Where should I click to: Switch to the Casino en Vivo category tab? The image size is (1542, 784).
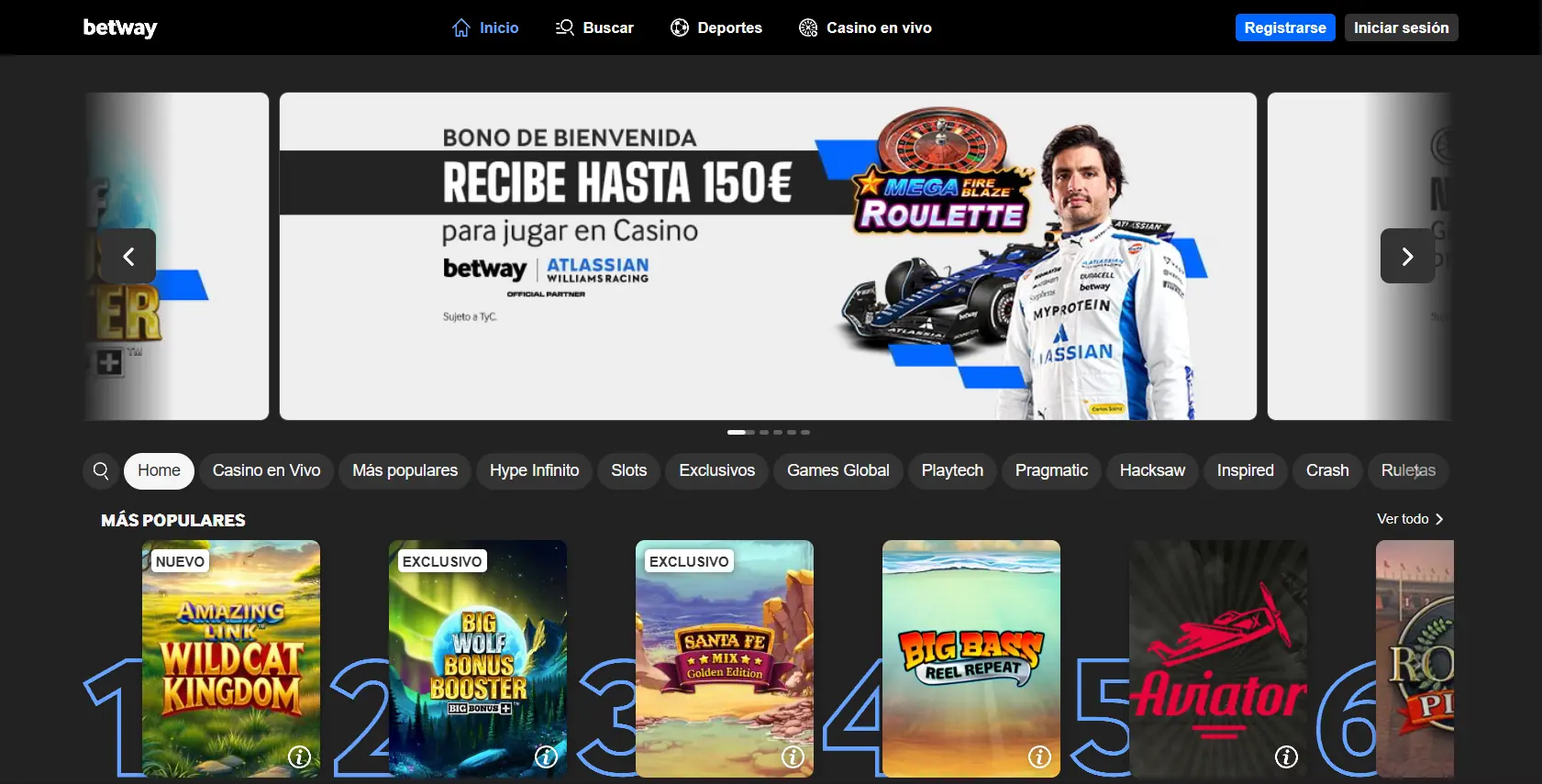click(267, 470)
